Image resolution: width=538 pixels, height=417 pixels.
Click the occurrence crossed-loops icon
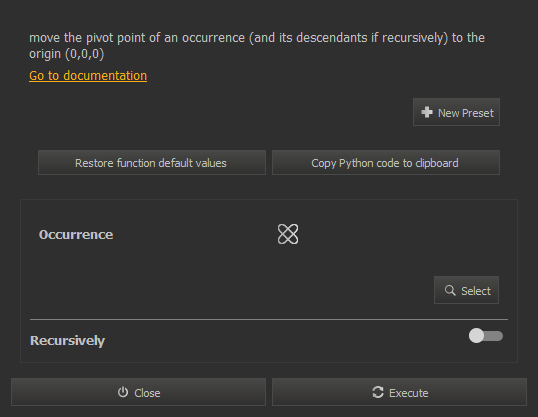pos(288,234)
